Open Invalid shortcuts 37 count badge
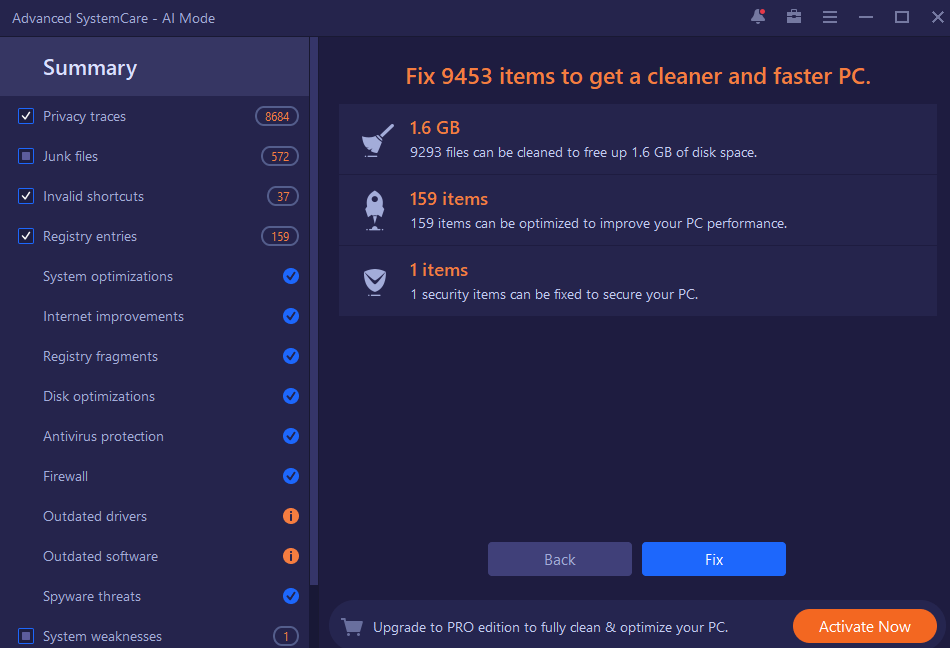950x648 pixels. point(283,196)
